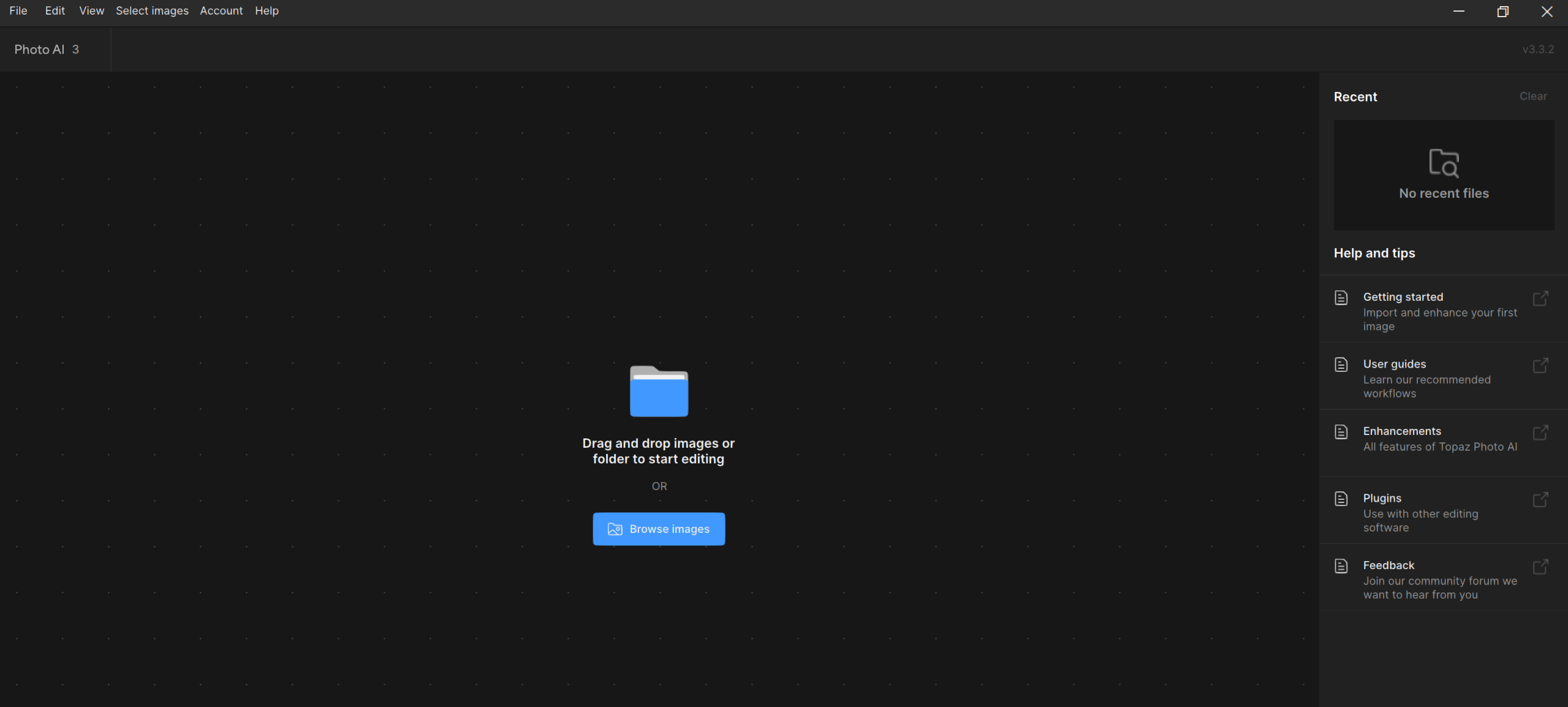The image size is (1568, 707).
Task: Open the Select images menu
Action: (x=152, y=11)
